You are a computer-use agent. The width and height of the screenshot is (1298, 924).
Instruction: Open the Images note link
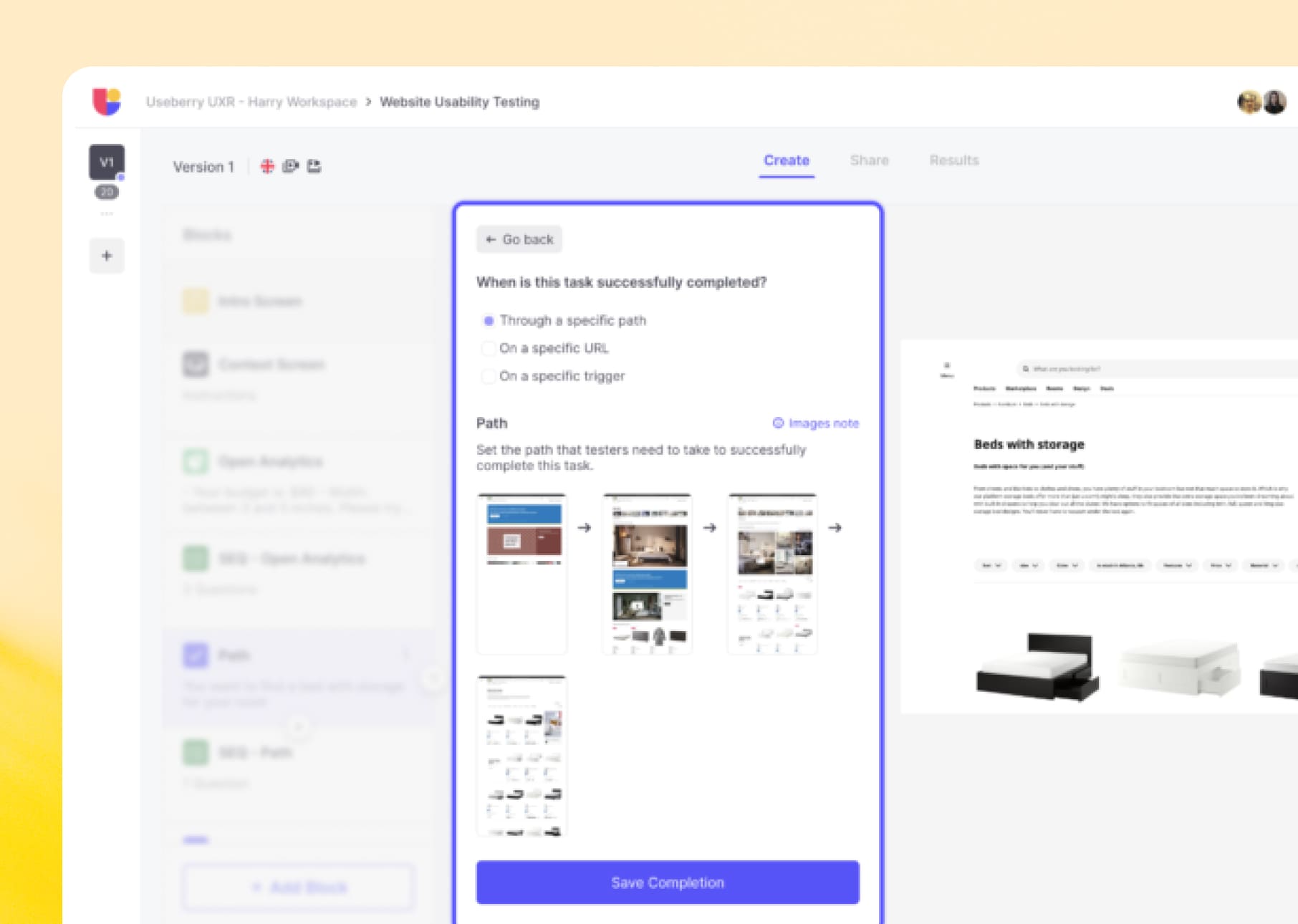[815, 423]
